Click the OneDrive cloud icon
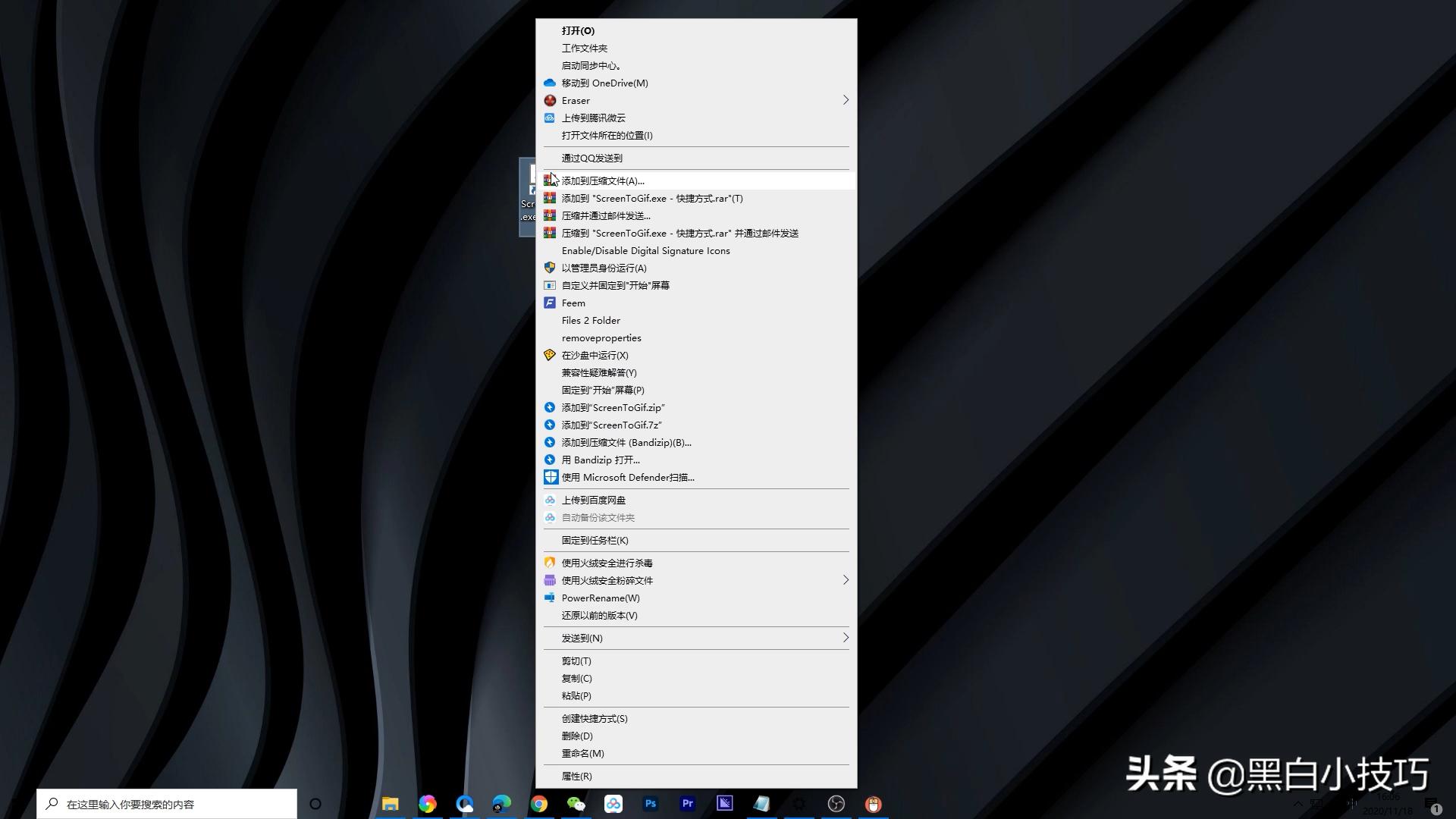This screenshot has height=819, width=1456. pyautogui.click(x=550, y=83)
